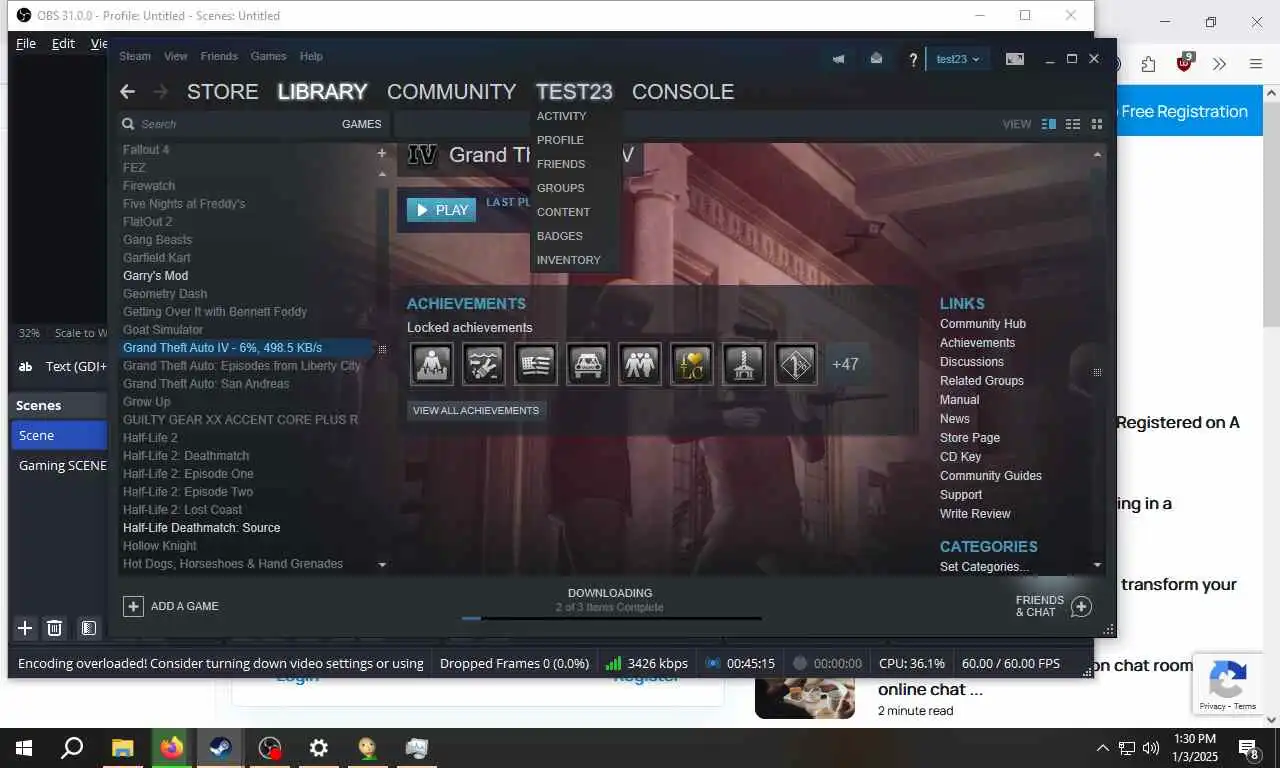This screenshot has height=768, width=1280.
Task: Switch library to list view icon
Action: (1073, 124)
